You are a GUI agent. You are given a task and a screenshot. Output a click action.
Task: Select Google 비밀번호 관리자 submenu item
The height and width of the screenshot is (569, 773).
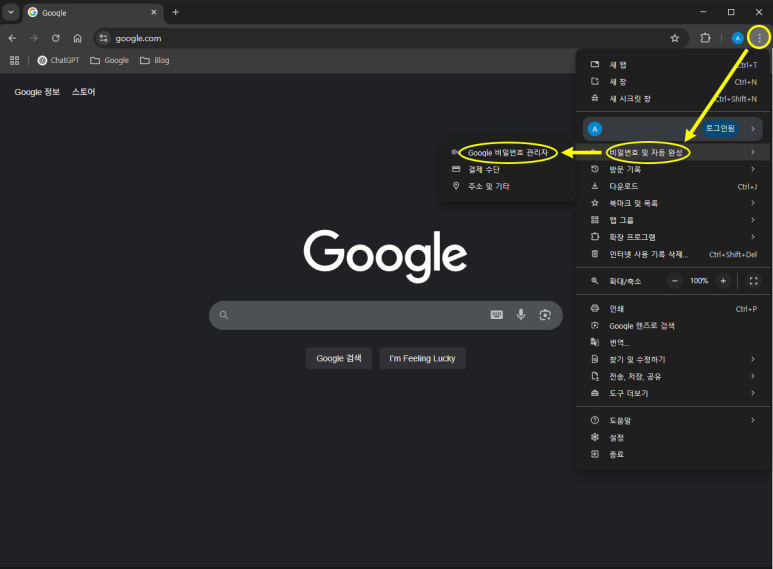507,153
